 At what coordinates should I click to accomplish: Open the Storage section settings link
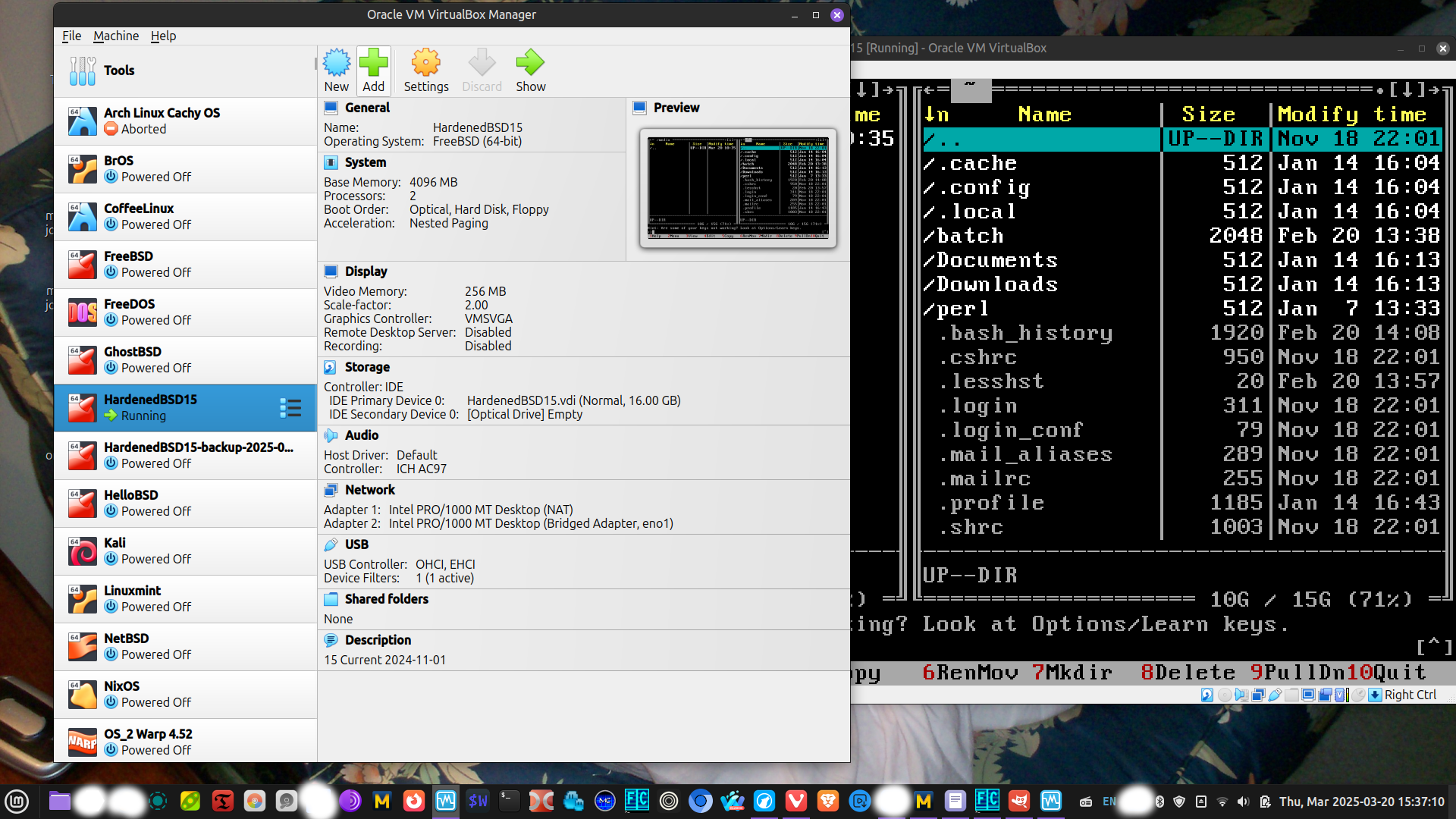point(367,367)
